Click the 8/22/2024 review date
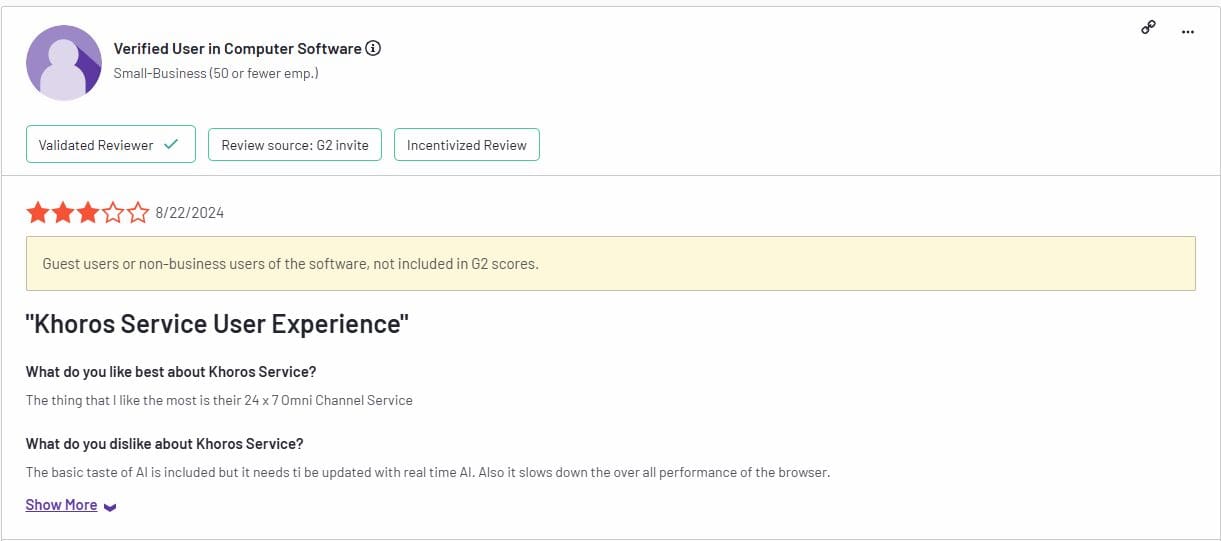Image resolution: width=1221 pixels, height=541 pixels. coord(190,213)
